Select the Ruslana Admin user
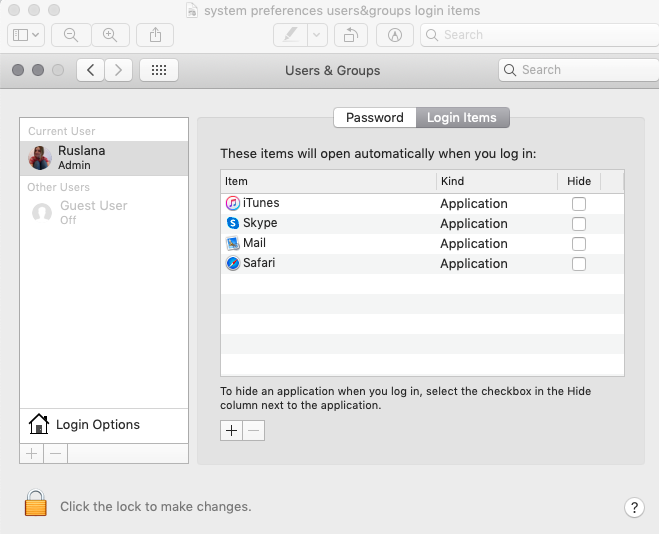The height and width of the screenshot is (534, 659). [x=104, y=158]
